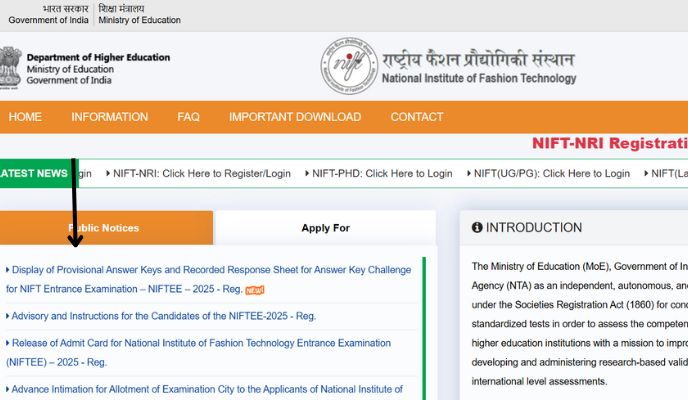Open the INFORMATION menu

(x=109, y=117)
